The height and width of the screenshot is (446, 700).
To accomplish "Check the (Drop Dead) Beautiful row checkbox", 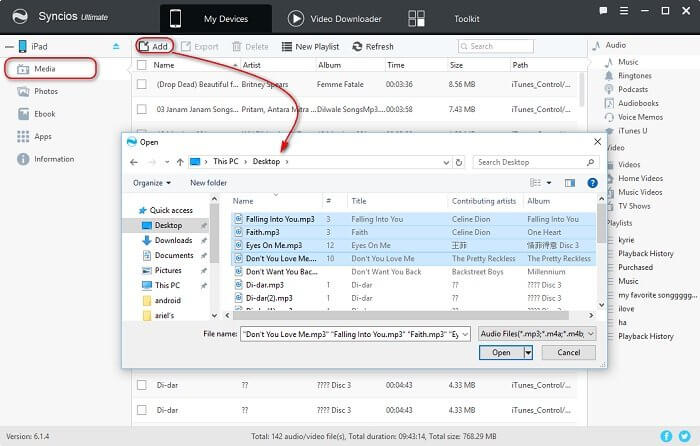I will 142,84.
